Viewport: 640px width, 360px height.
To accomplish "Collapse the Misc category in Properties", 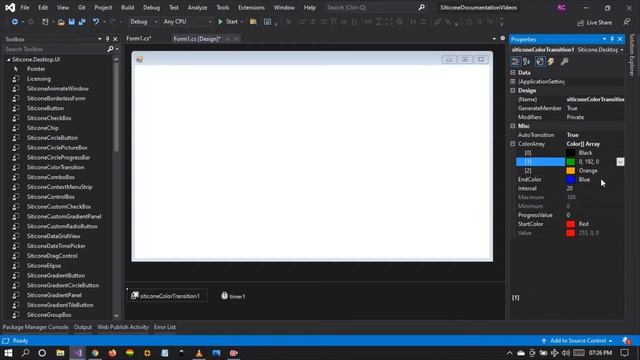I will [513, 126].
